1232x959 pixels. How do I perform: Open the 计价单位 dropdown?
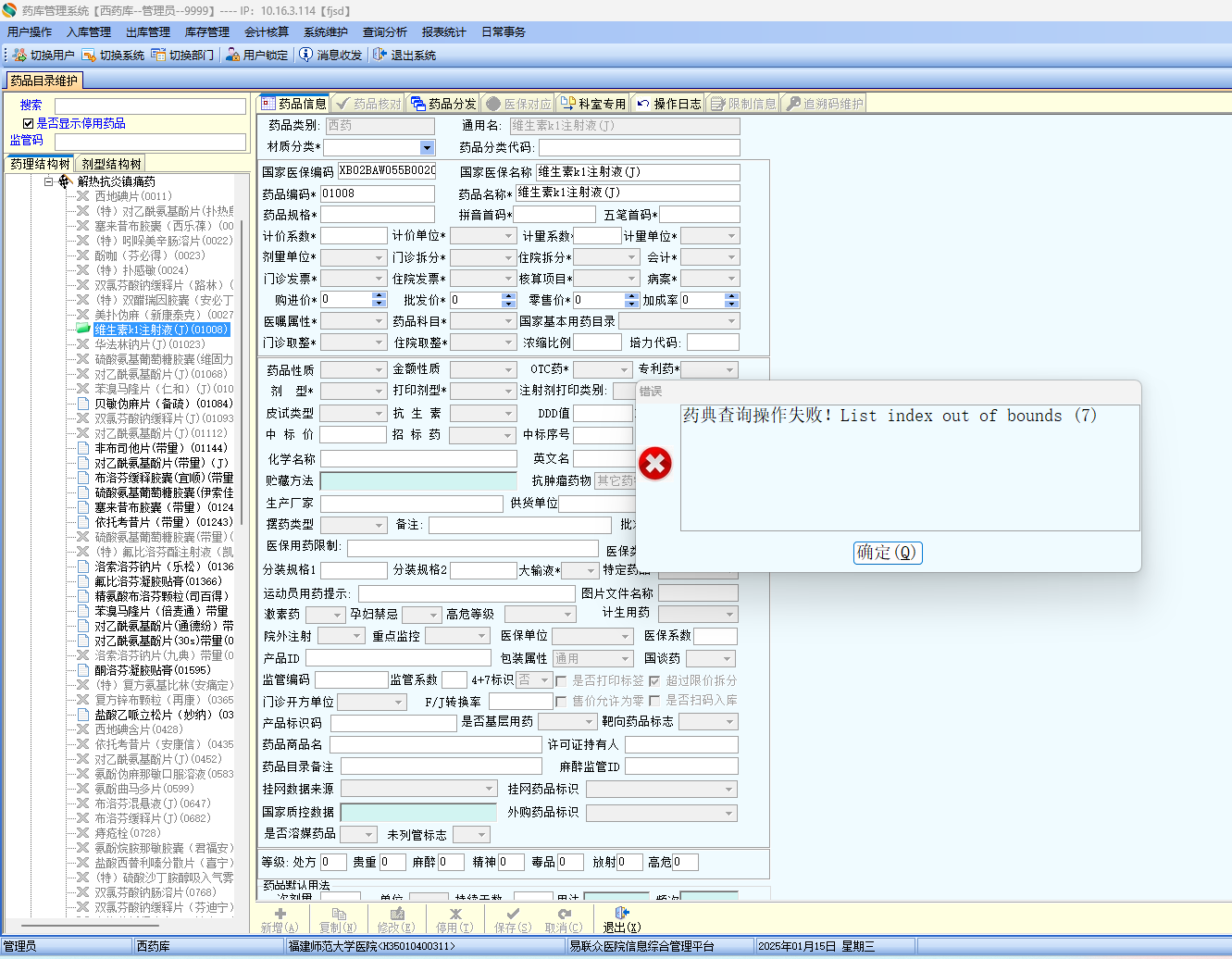click(x=508, y=236)
